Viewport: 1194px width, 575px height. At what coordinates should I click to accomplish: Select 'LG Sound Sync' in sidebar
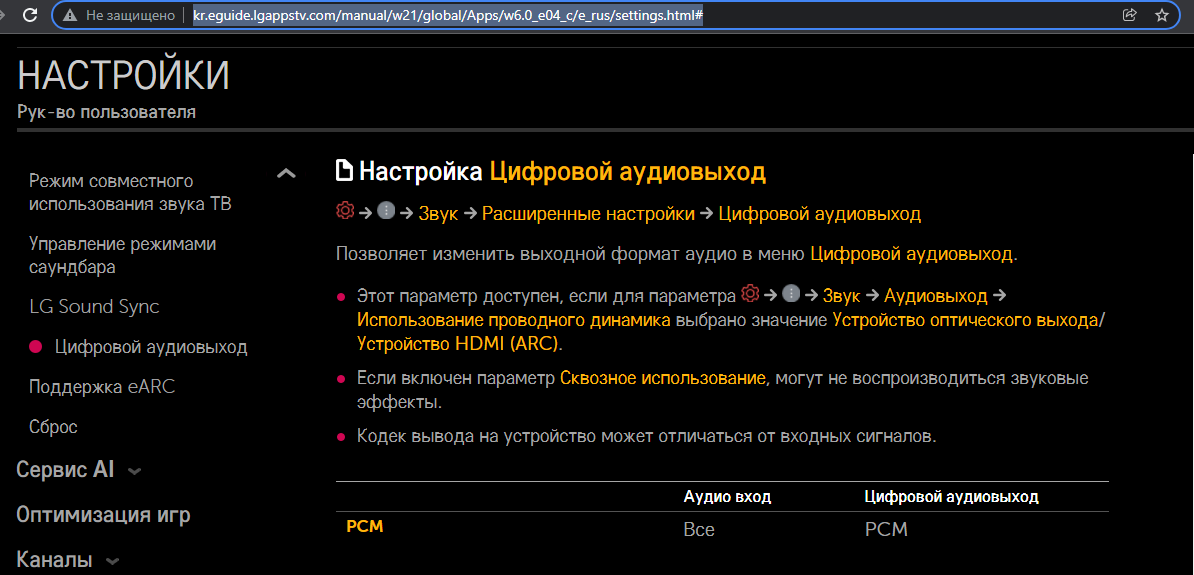click(x=94, y=307)
